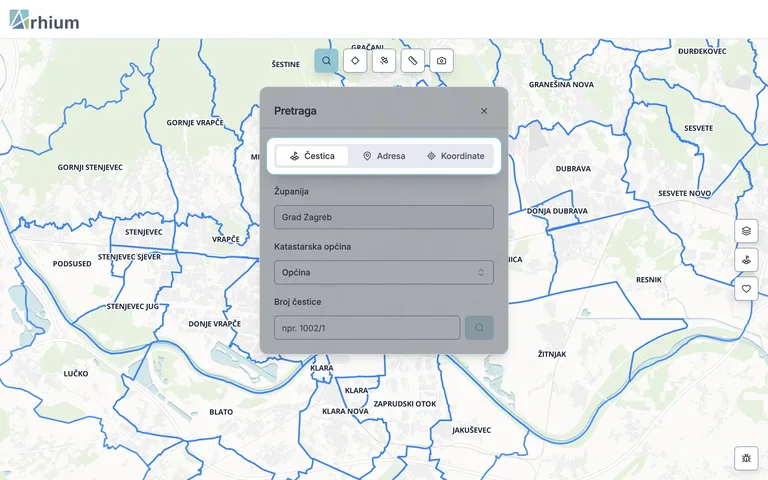
Task: Select the VRAPČE map label
Action: click(x=226, y=240)
